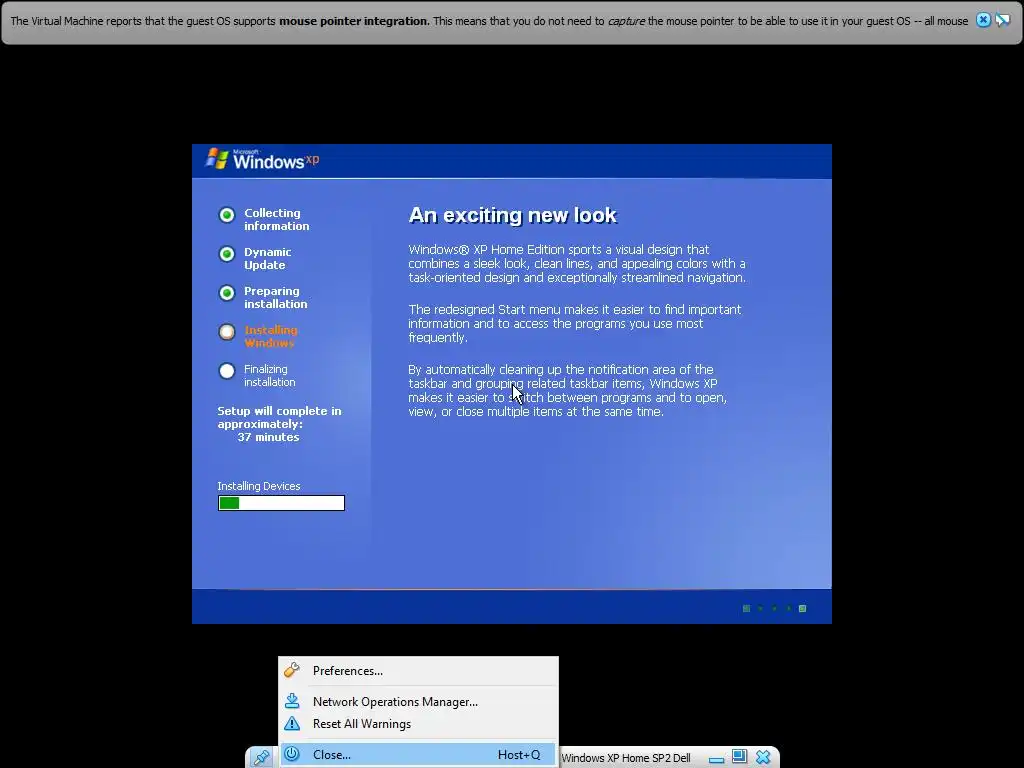Click the 'Installing Windows' orange label
Image resolution: width=1024 pixels, height=768 pixels.
[x=270, y=336]
